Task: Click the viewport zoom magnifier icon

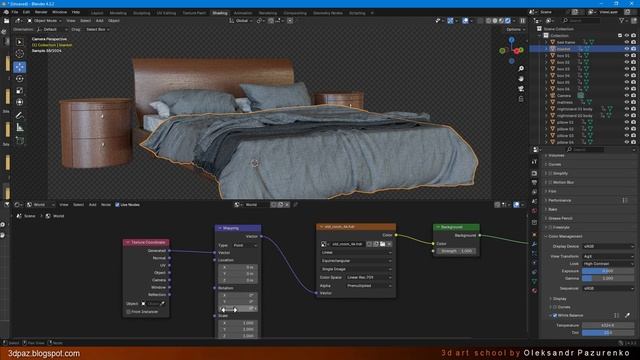Action: click(521, 69)
